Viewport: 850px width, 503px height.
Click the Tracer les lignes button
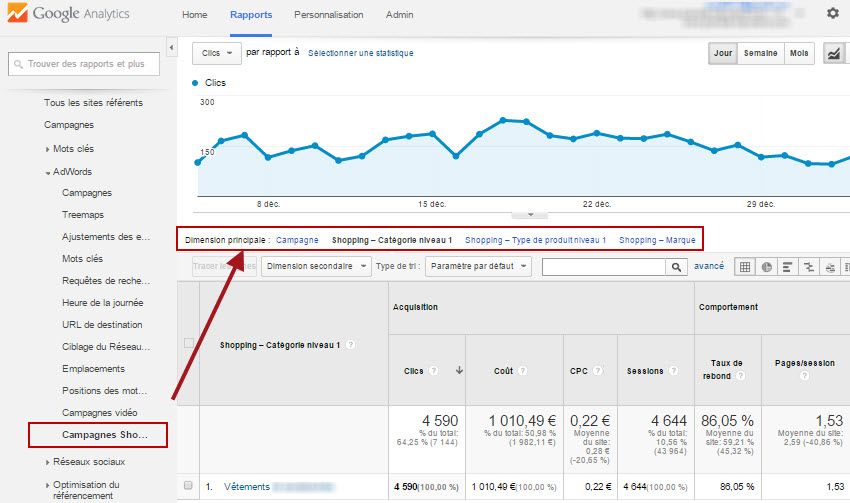[x=224, y=266]
